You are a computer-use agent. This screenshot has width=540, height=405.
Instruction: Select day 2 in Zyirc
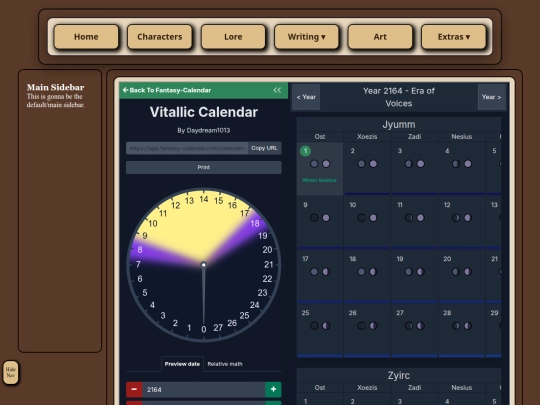(x=353, y=402)
